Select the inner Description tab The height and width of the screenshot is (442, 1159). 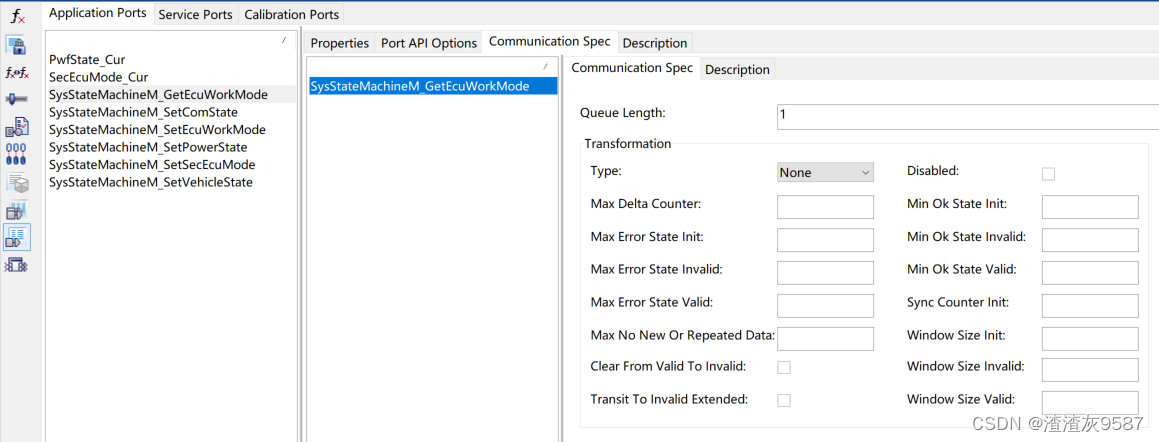coord(737,69)
